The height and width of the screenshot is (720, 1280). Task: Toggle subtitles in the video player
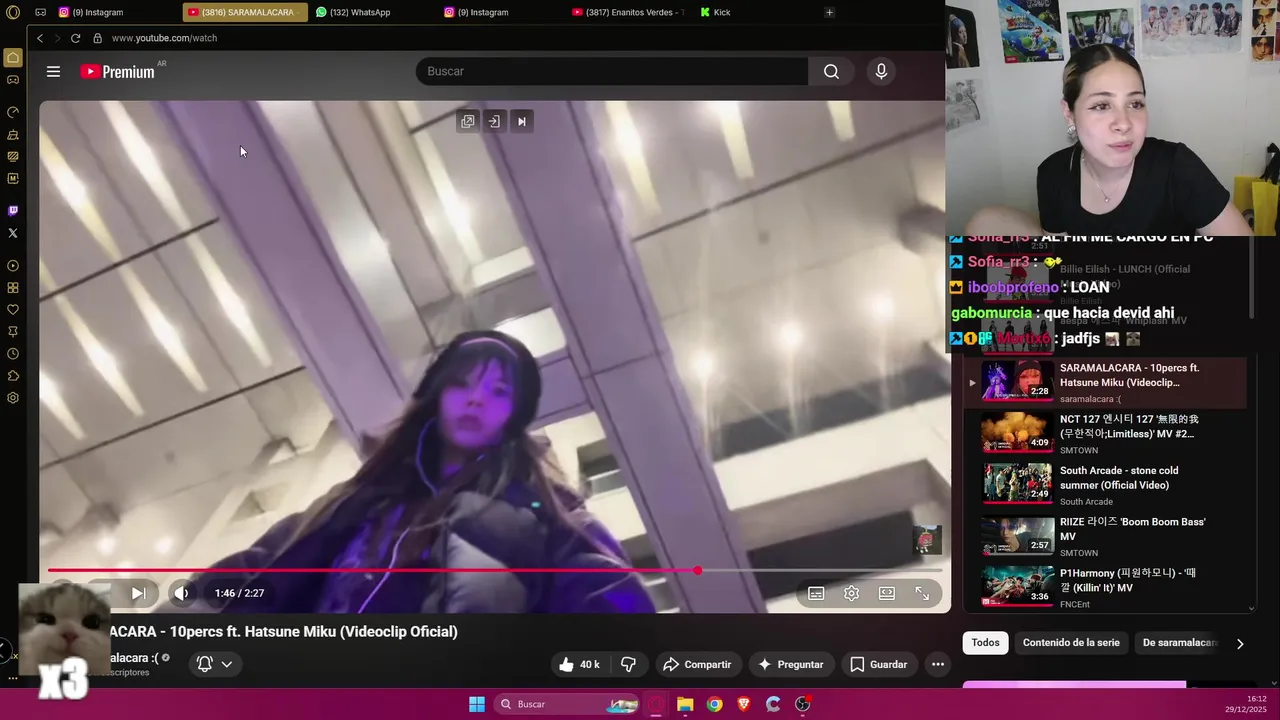816,593
